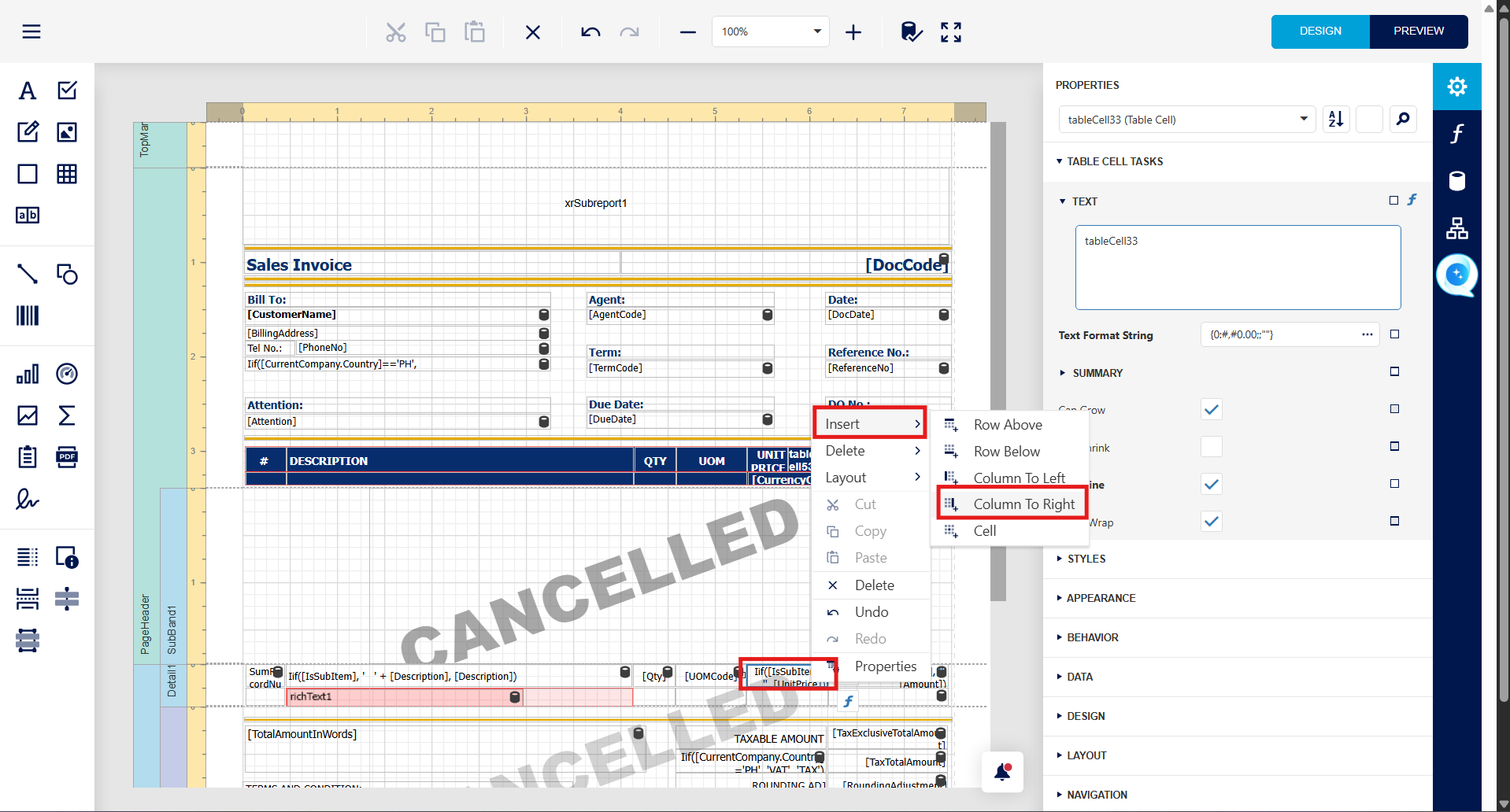Click the Redo arrow in the top toolbar
1510x812 pixels.
pyautogui.click(x=630, y=32)
